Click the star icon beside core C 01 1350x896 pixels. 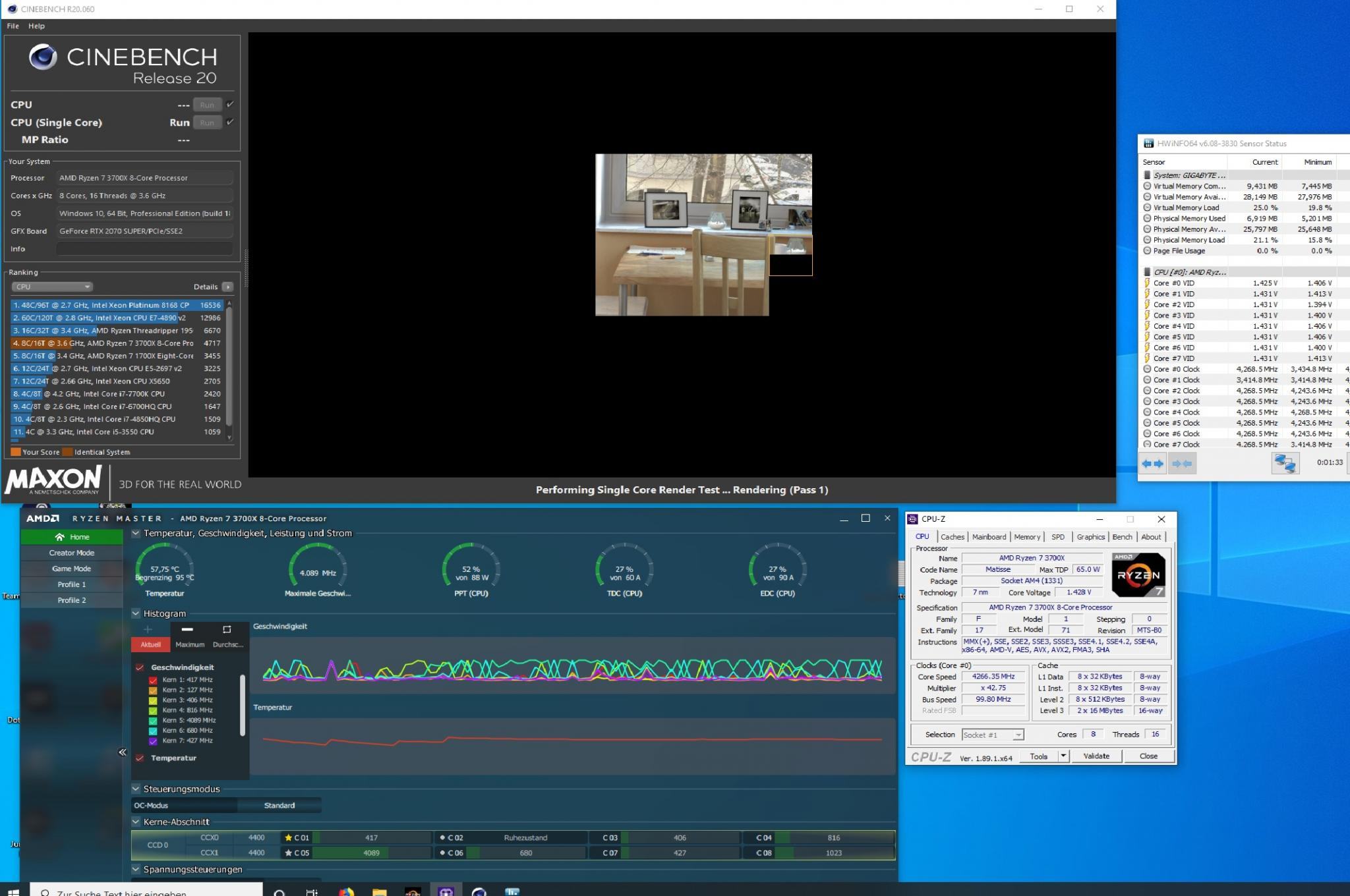point(288,838)
